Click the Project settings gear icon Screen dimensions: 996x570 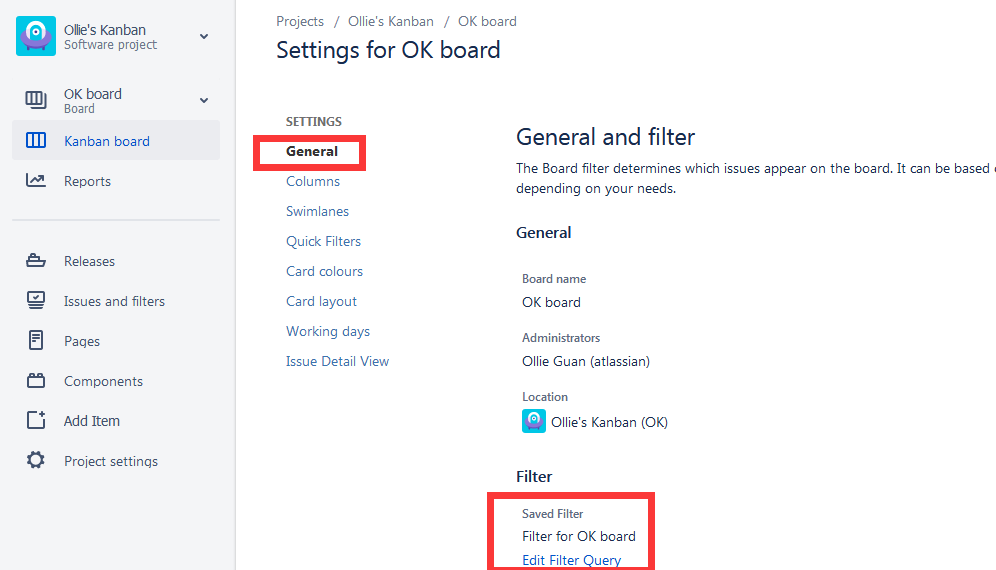[36, 460]
